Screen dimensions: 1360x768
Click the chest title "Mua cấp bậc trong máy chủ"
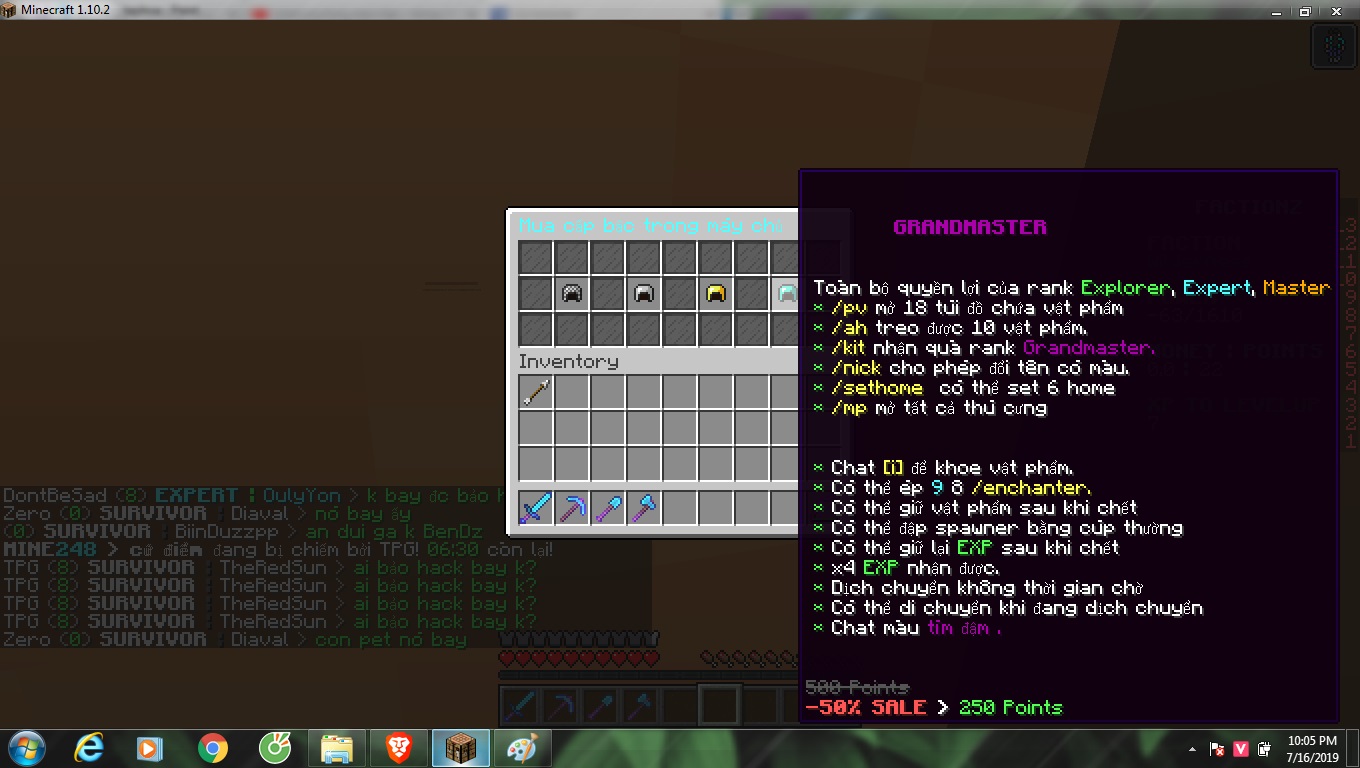(650, 226)
